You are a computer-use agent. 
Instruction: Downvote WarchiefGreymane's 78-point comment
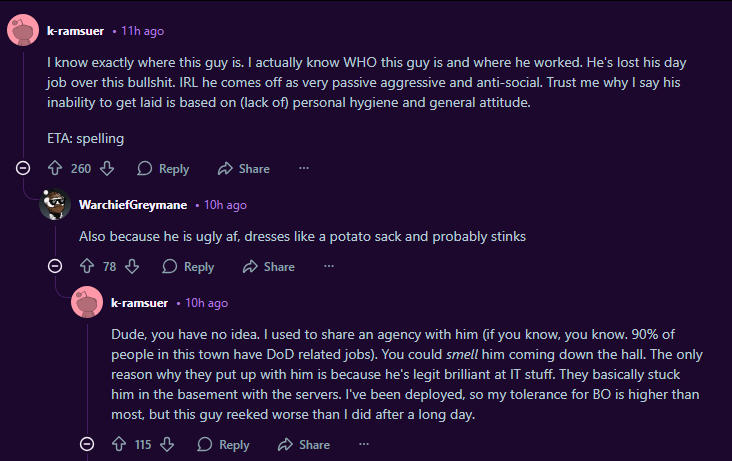click(133, 267)
